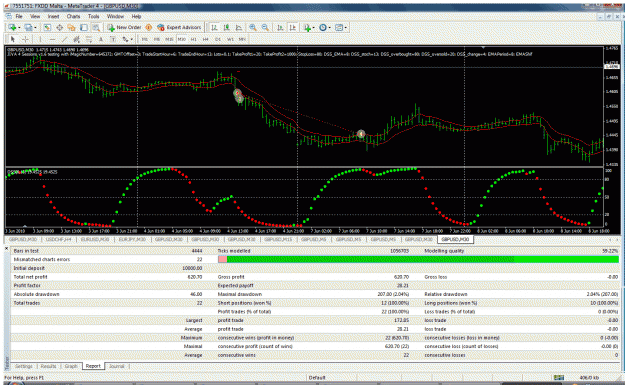Open the Insert menu
Screen dimensions: 625x385
53,16
